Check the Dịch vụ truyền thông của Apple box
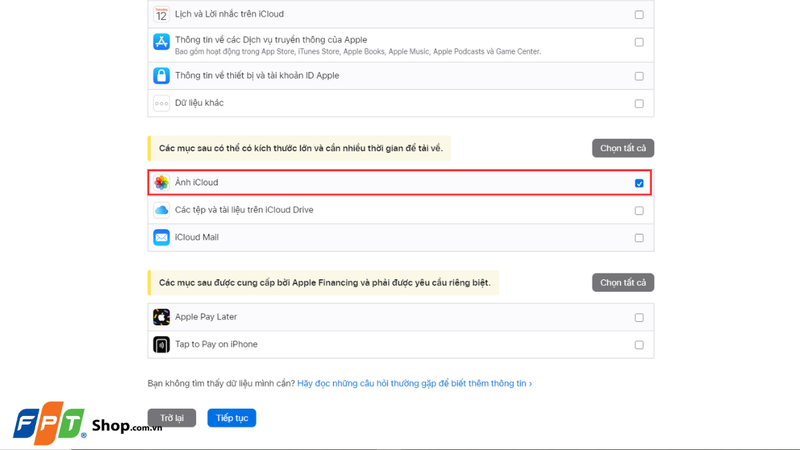Viewport: 800px width, 450px height. (639, 42)
